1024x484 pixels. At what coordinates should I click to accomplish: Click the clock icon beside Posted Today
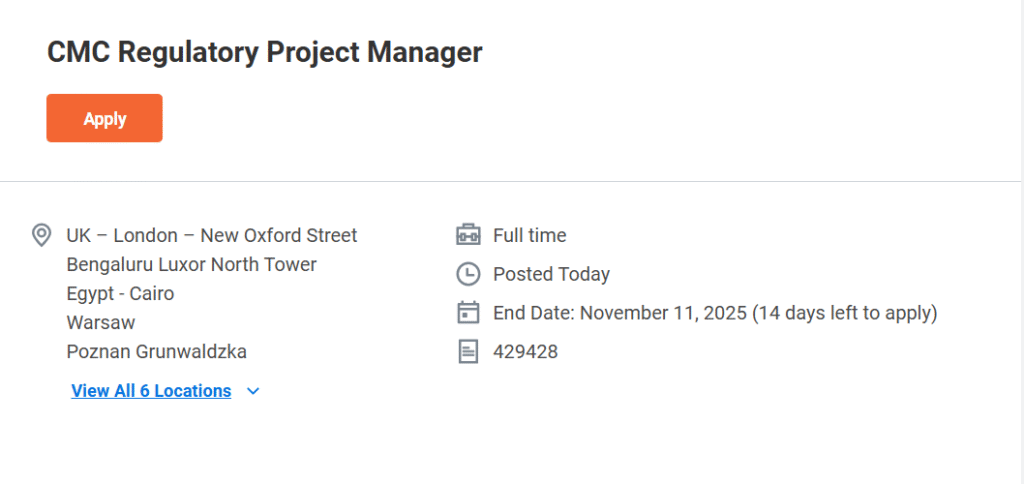click(468, 274)
